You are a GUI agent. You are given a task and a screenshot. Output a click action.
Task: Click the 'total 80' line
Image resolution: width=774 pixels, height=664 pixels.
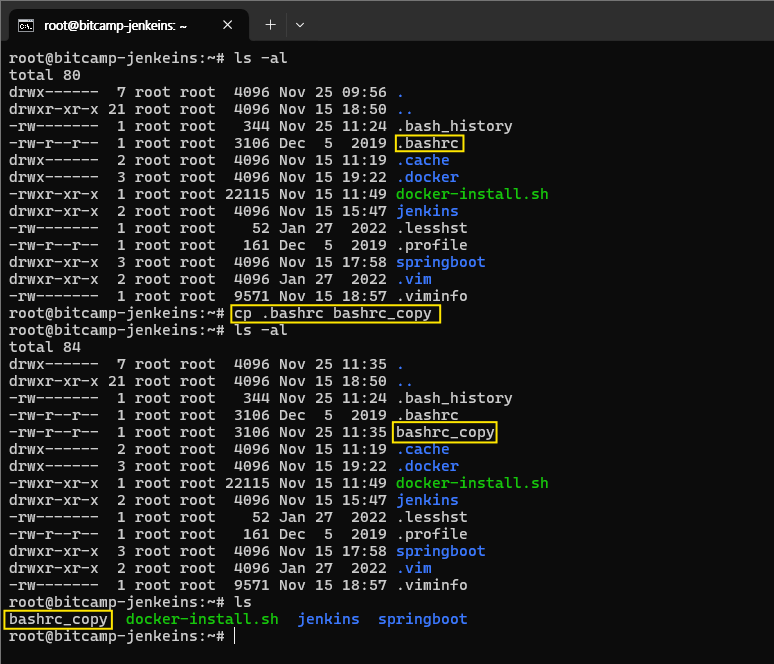tap(44, 75)
